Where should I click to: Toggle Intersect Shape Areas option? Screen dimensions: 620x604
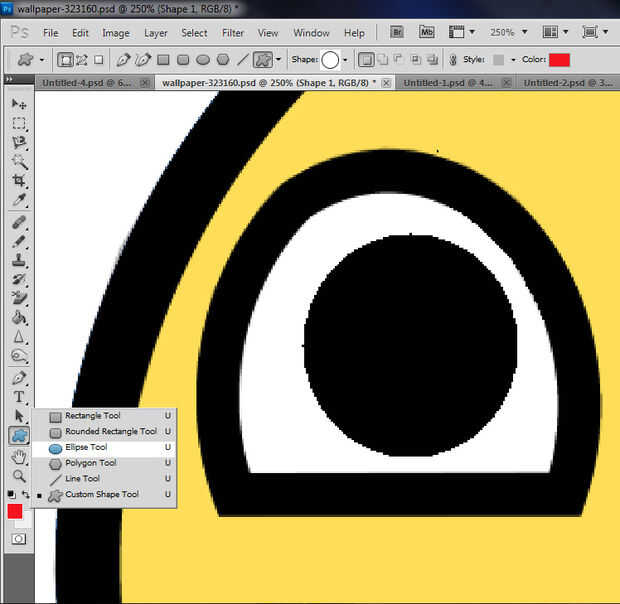(x=416, y=60)
